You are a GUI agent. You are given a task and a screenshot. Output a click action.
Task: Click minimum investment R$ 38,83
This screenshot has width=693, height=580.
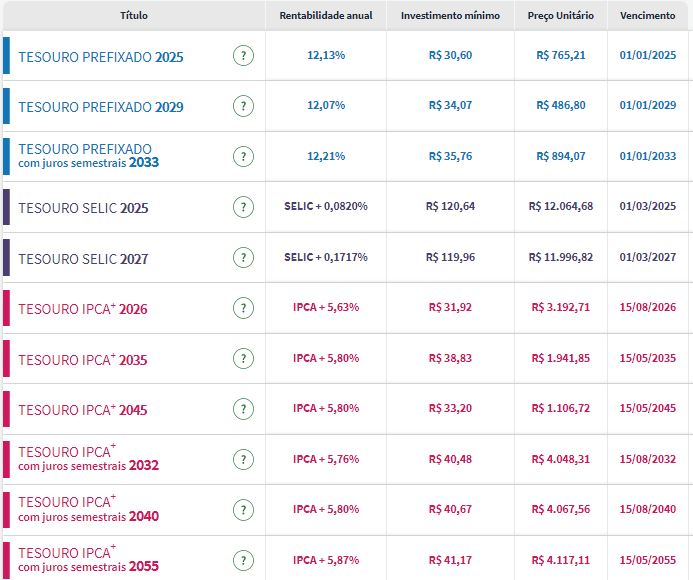[450, 358]
